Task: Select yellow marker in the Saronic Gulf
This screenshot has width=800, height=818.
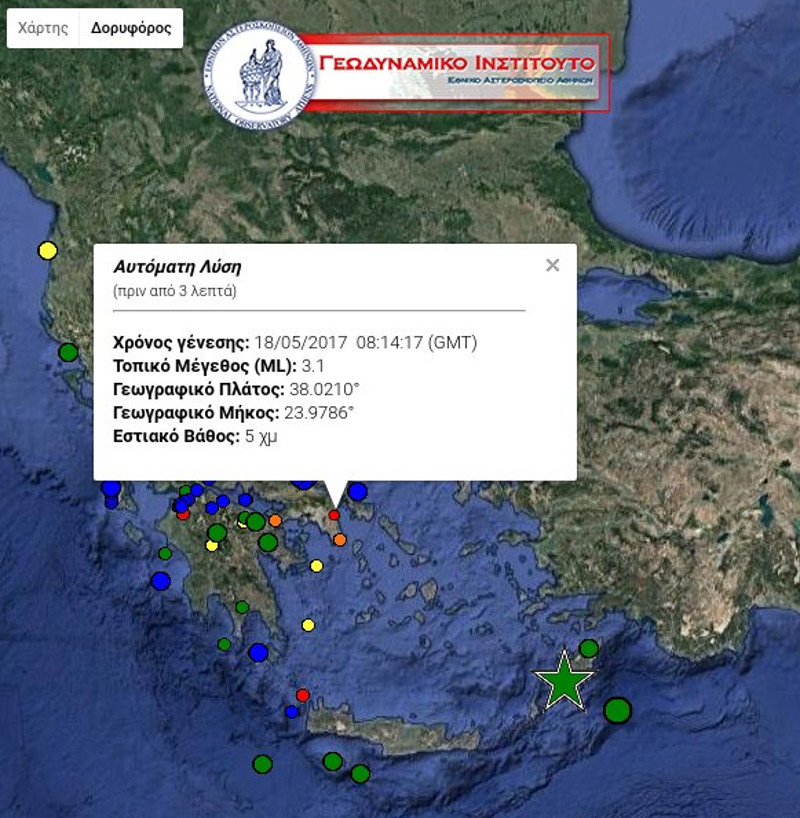Action: [316, 566]
